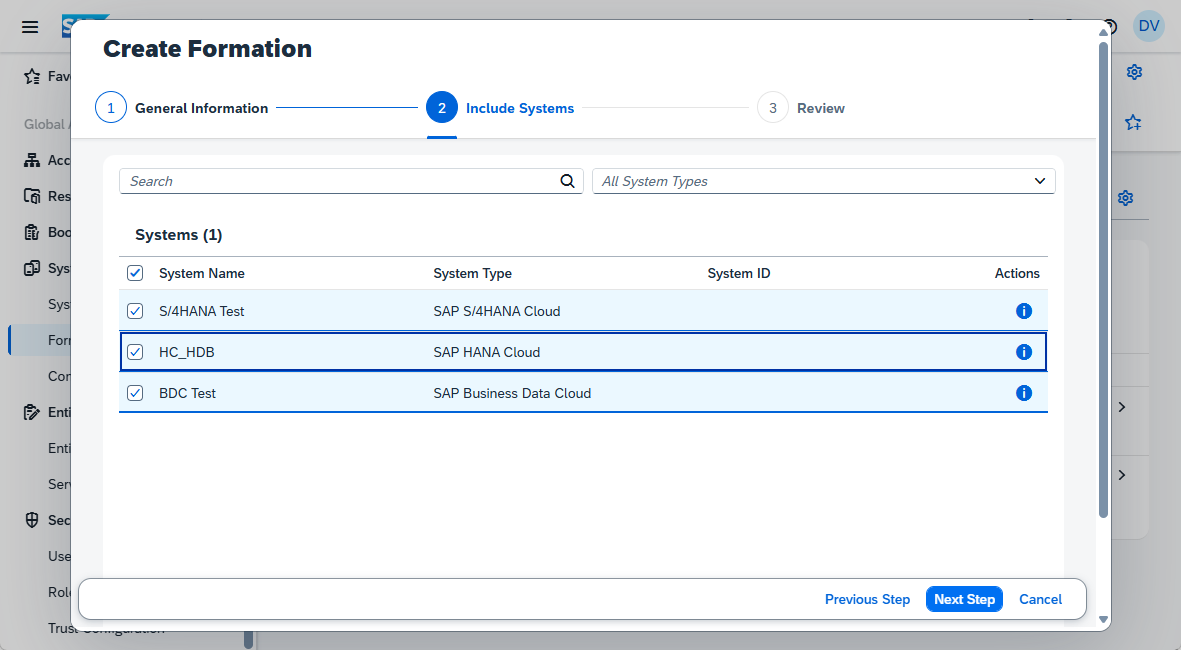The image size is (1181, 650).
Task: Jump to the Review step
Action: click(x=820, y=108)
